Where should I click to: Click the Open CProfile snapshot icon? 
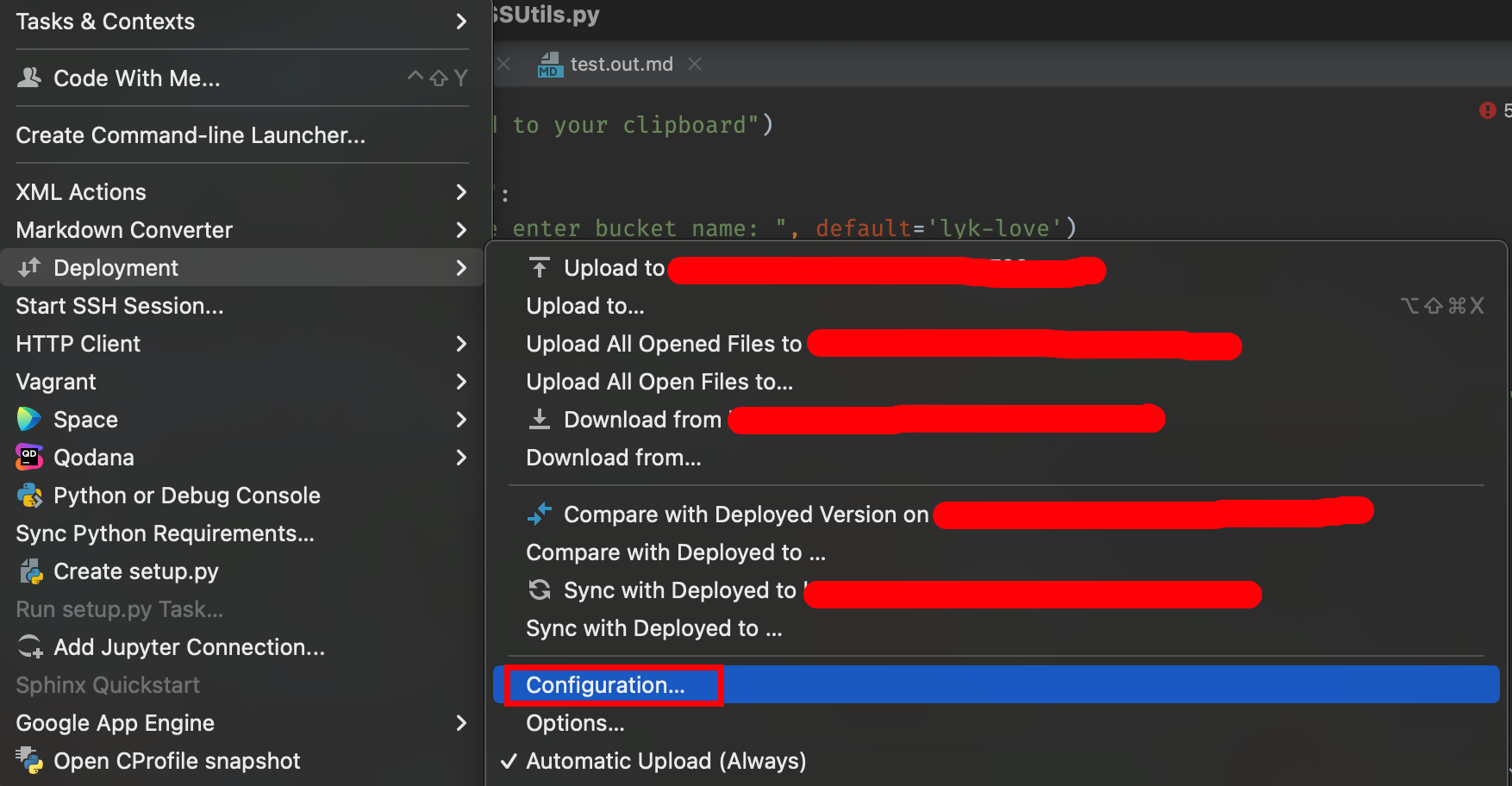click(29, 761)
